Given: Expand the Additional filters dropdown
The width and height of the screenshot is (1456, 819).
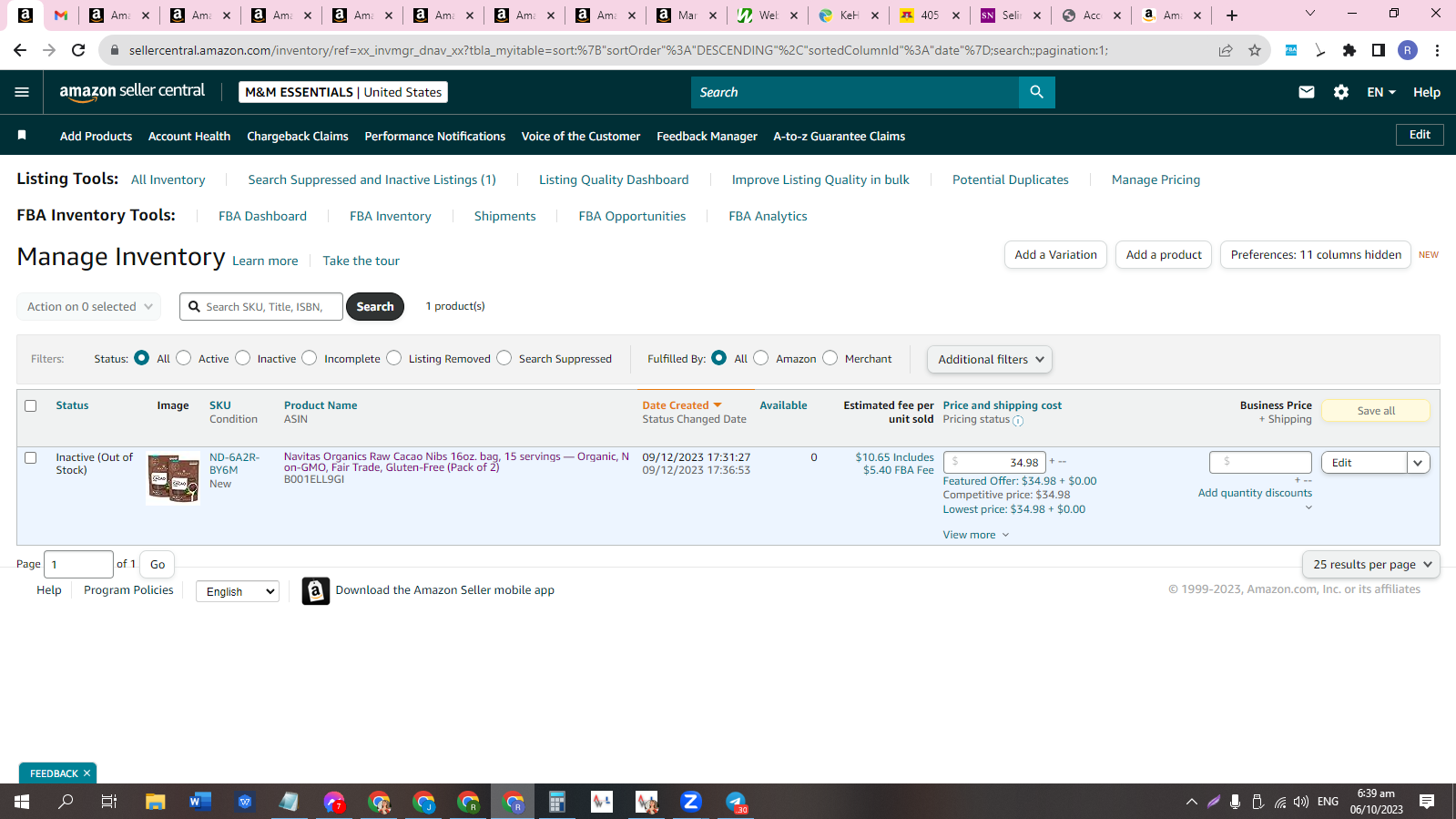Looking at the screenshot, I should tap(990, 360).
